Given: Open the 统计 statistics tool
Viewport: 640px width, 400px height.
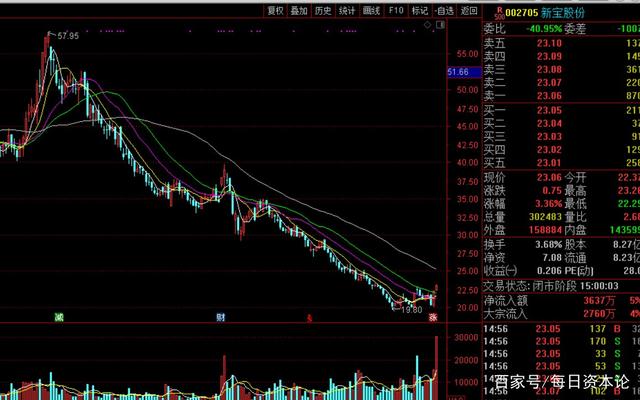Looking at the screenshot, I should pos(347,11).
